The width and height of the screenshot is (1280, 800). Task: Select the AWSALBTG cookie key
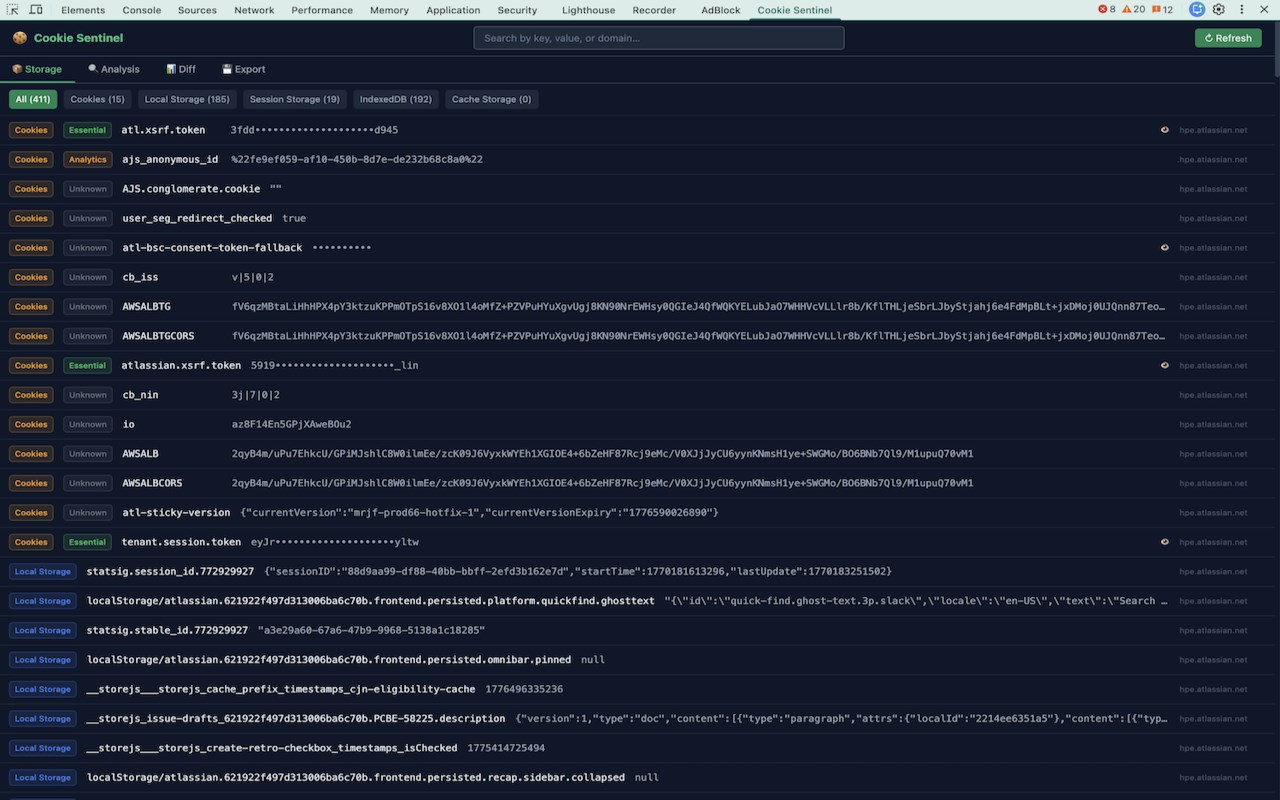click(x=146, y=307)
